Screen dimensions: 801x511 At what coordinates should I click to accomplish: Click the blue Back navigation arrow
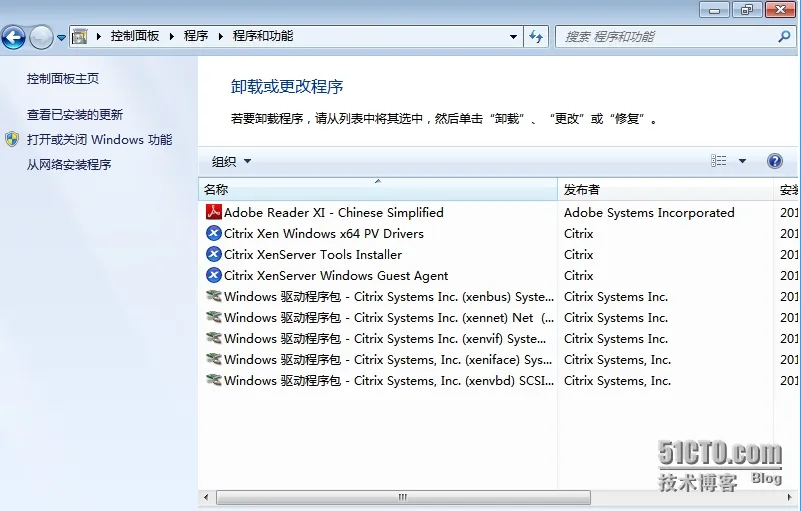[13, 37]
